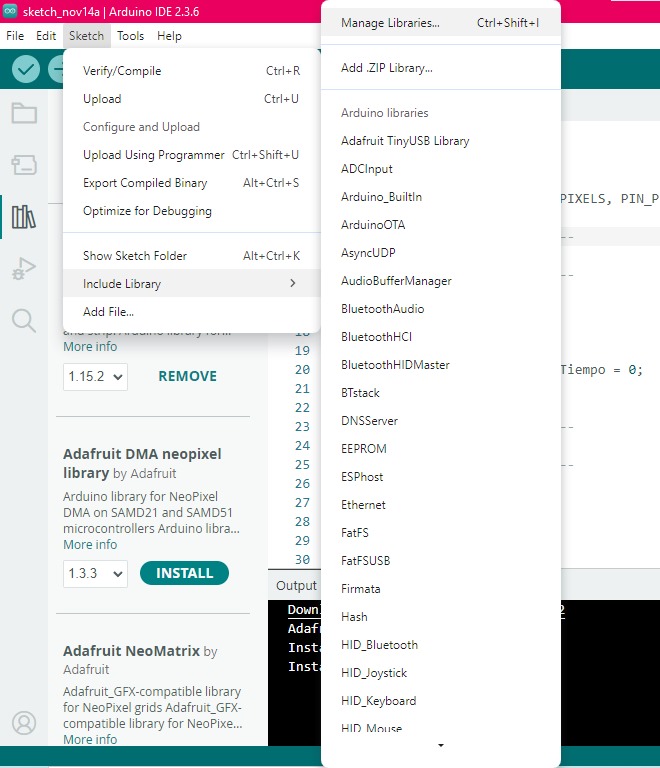The image size is (660, 768).
Task: Click the INSTALL button for DMA neopixel
Action: coord(184,573)
